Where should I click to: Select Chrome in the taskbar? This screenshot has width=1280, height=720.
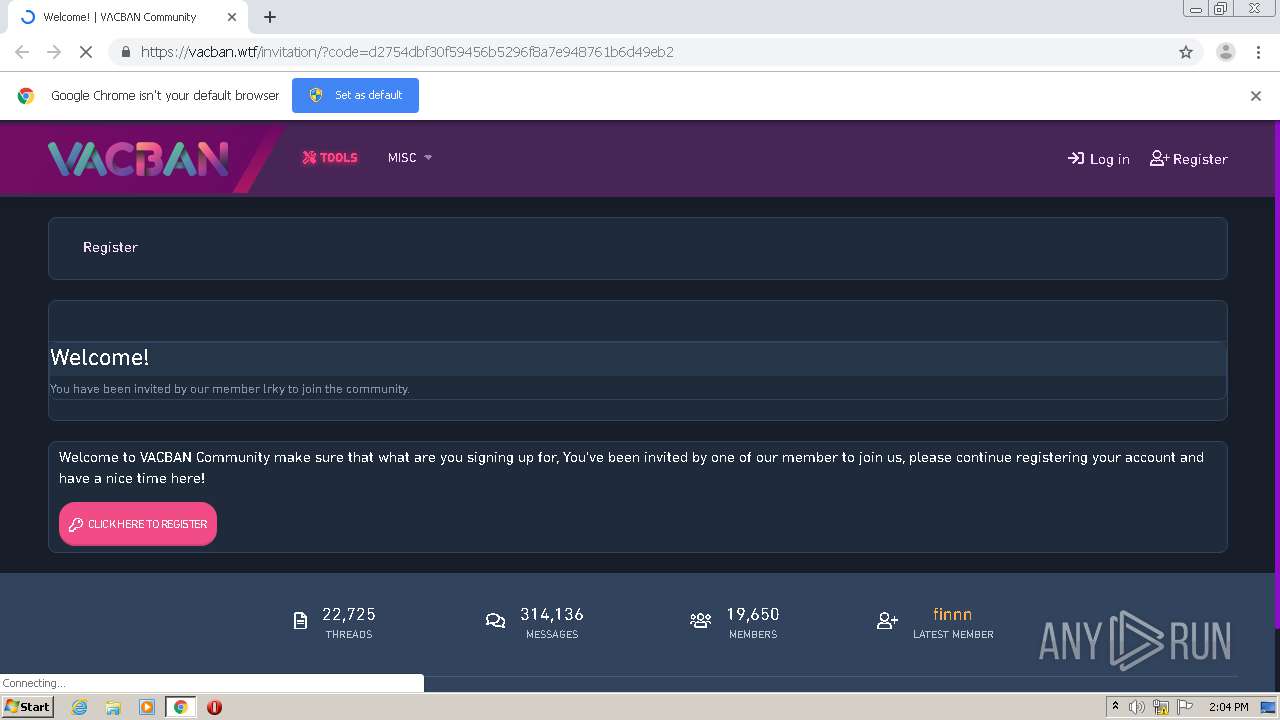click(180, 707)
